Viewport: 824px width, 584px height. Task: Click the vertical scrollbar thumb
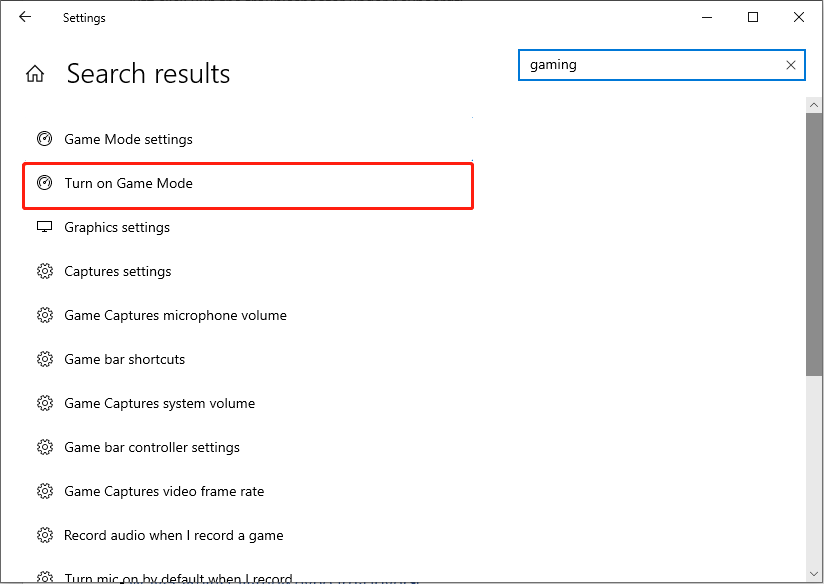click(814, 244)
